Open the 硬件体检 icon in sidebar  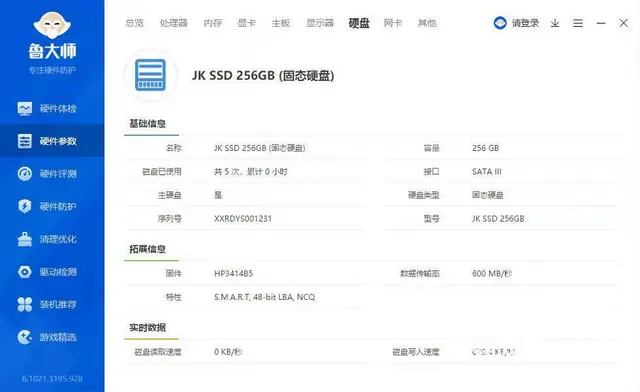(24, 109)
